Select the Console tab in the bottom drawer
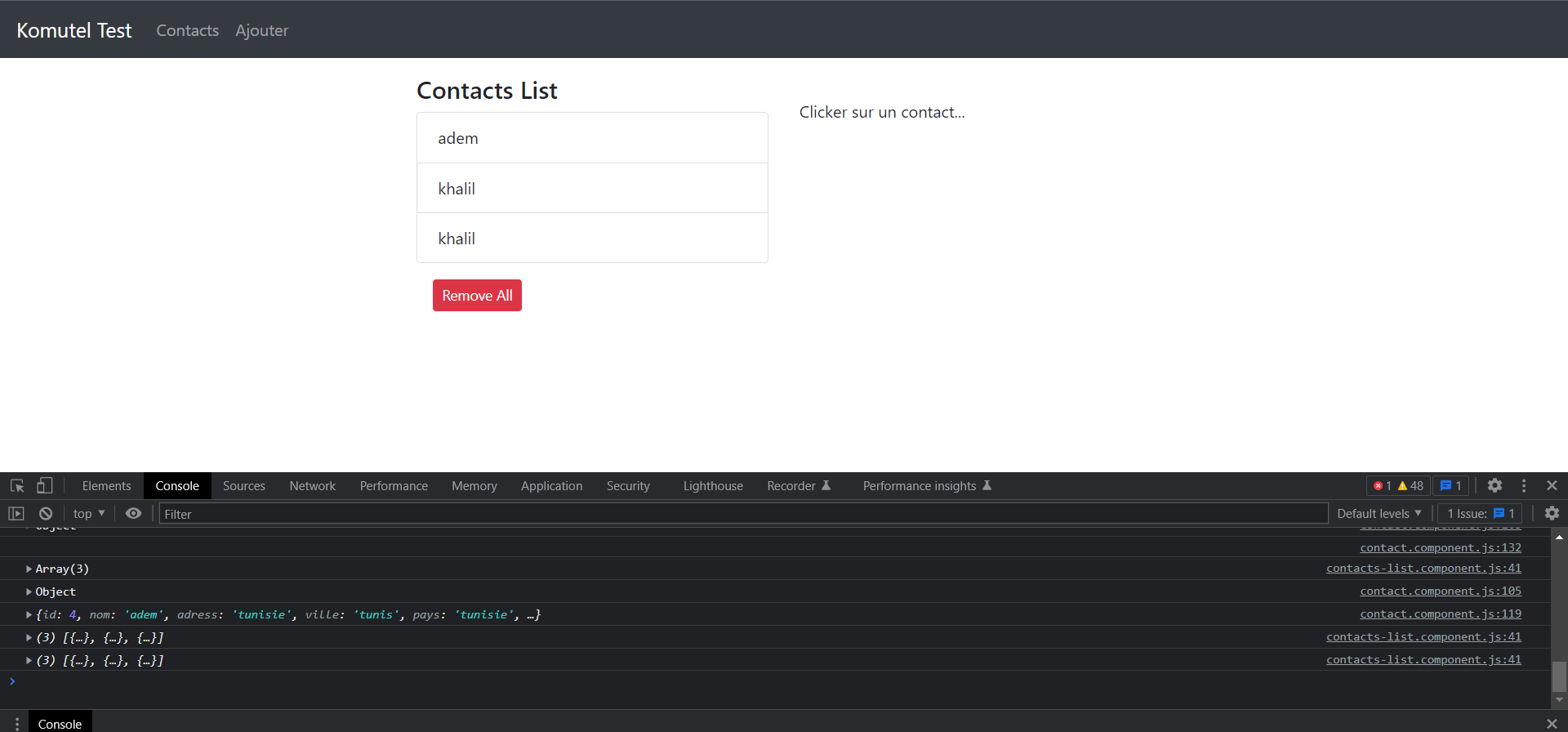This screenshot has width=1568, height=732. tap(60, 724)
